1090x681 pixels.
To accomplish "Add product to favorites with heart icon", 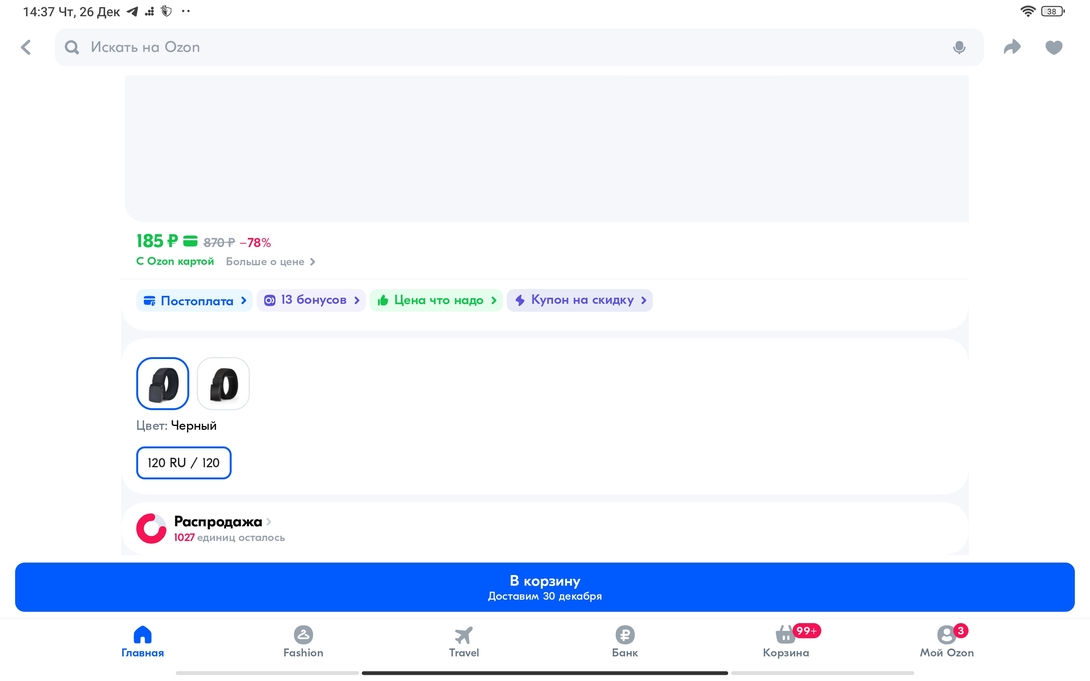I will pyautogui.click(x=1053, y=47).
